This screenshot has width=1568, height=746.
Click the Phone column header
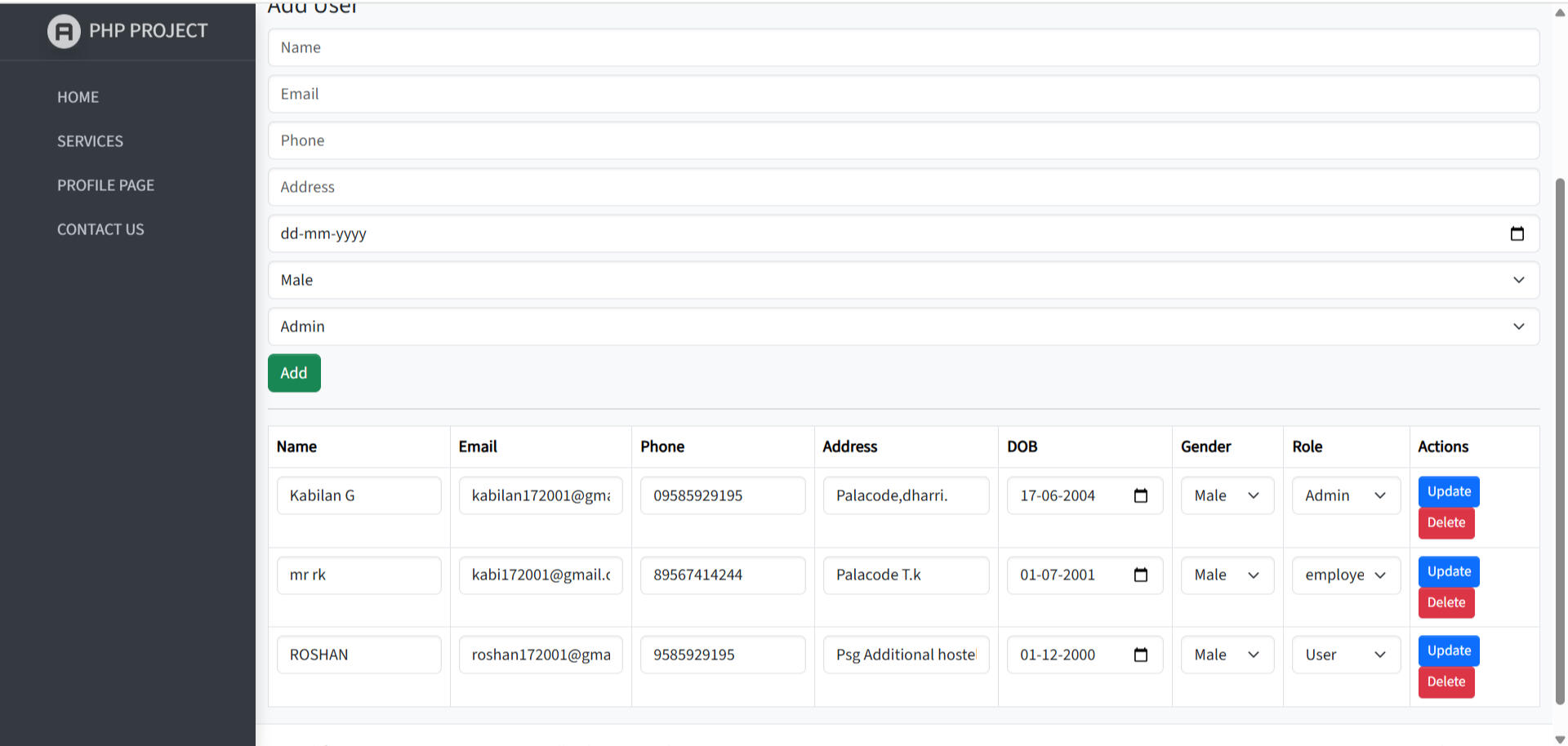pyautogui.click(x=662, y=446)
